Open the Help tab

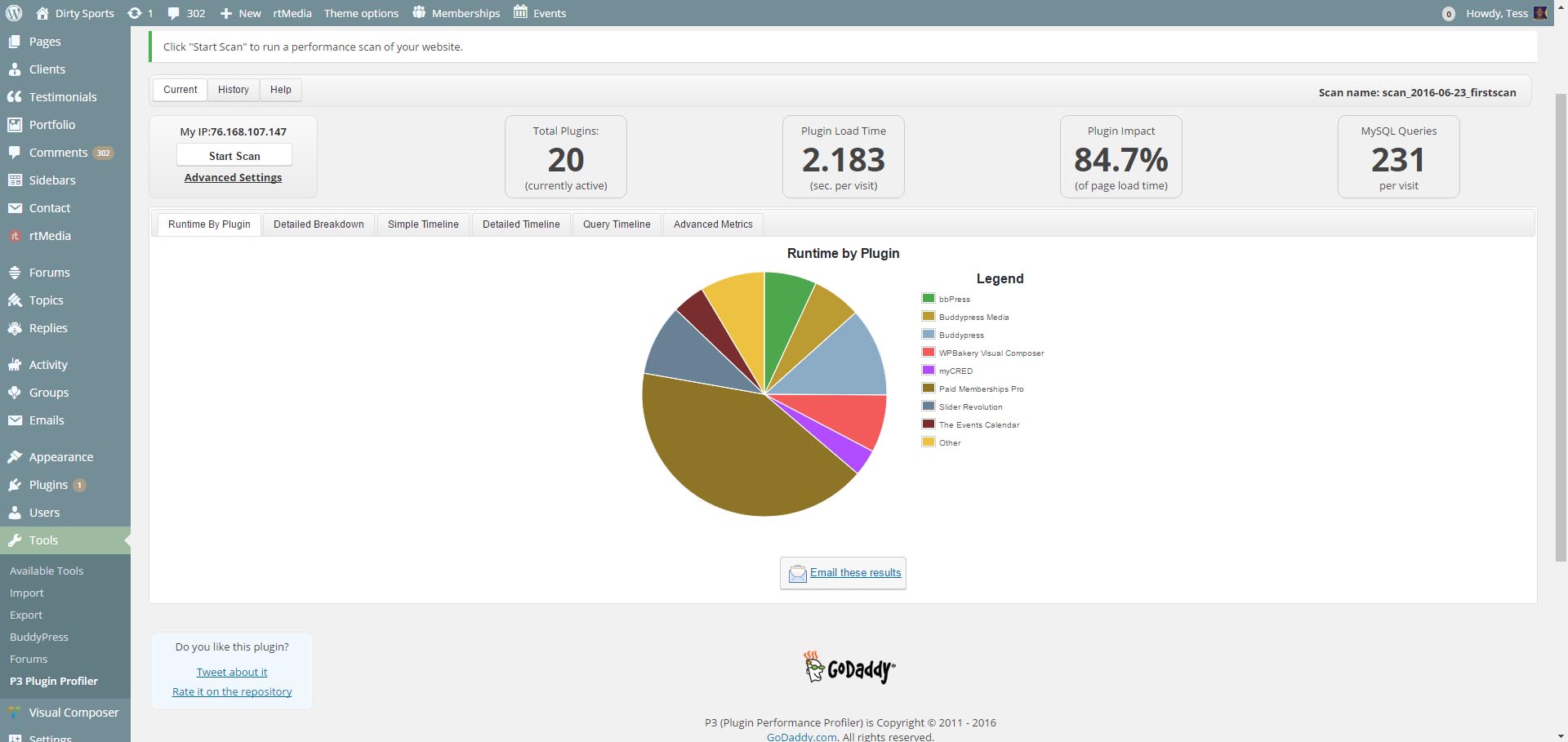281,90
